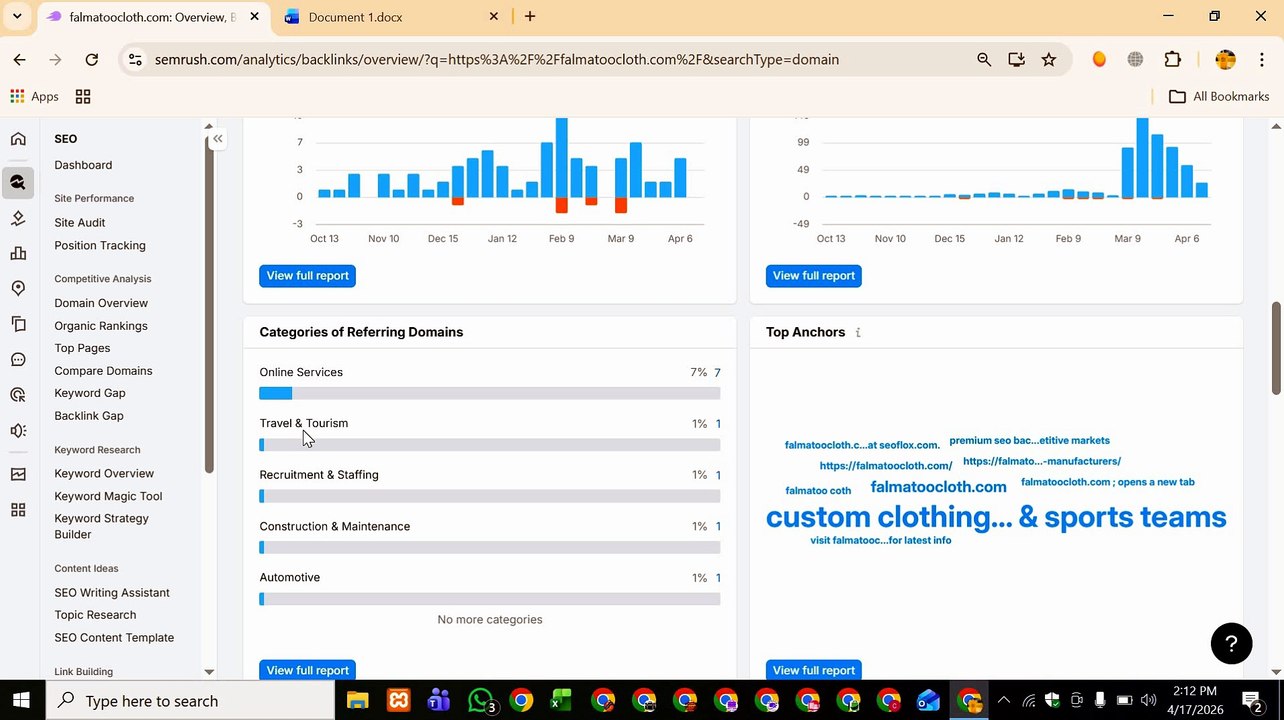Open the Chrome three-dot menu
The image size is (1284, 720).
(1262, 60)
